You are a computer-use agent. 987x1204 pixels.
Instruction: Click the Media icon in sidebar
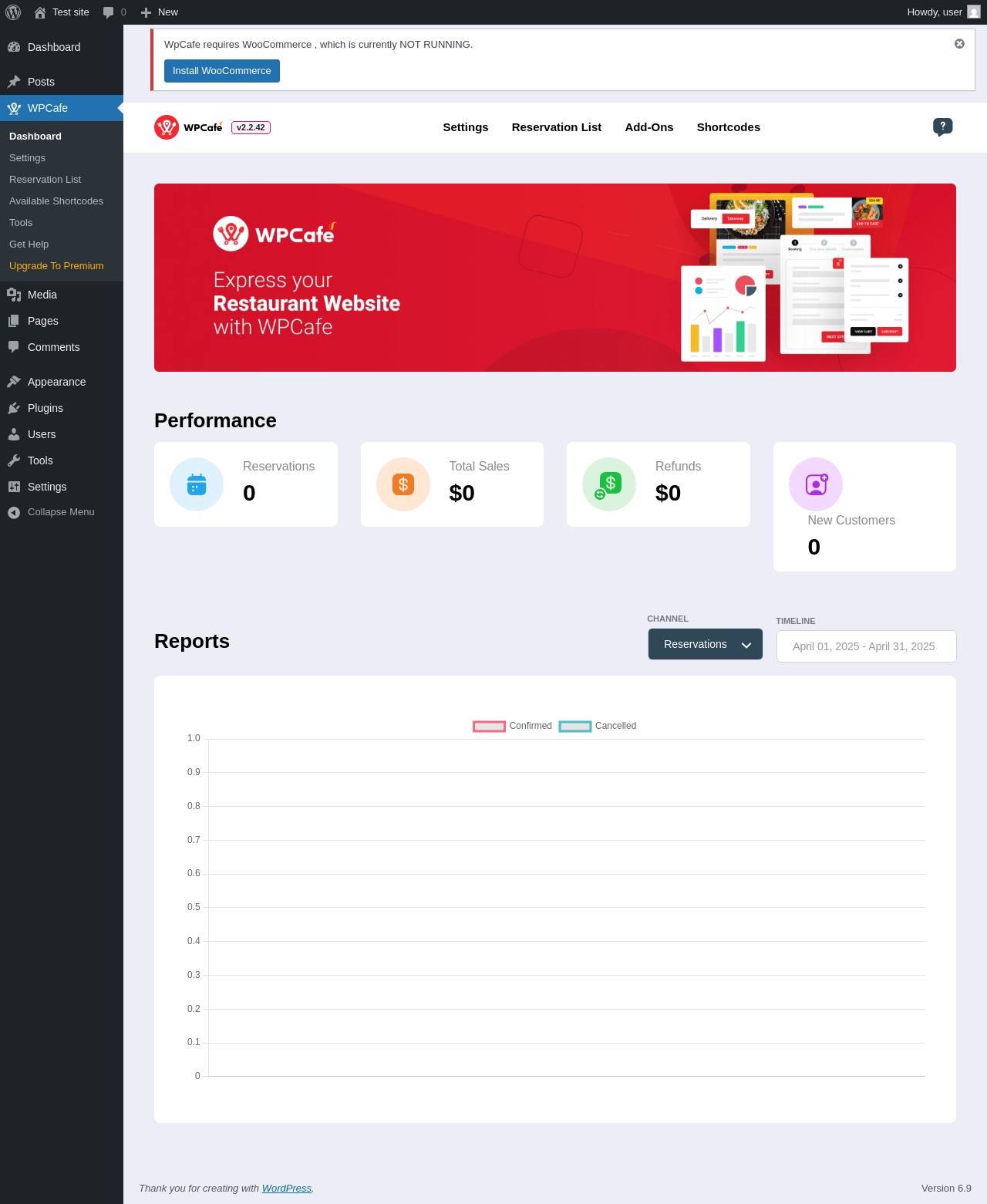pos(14,295)
